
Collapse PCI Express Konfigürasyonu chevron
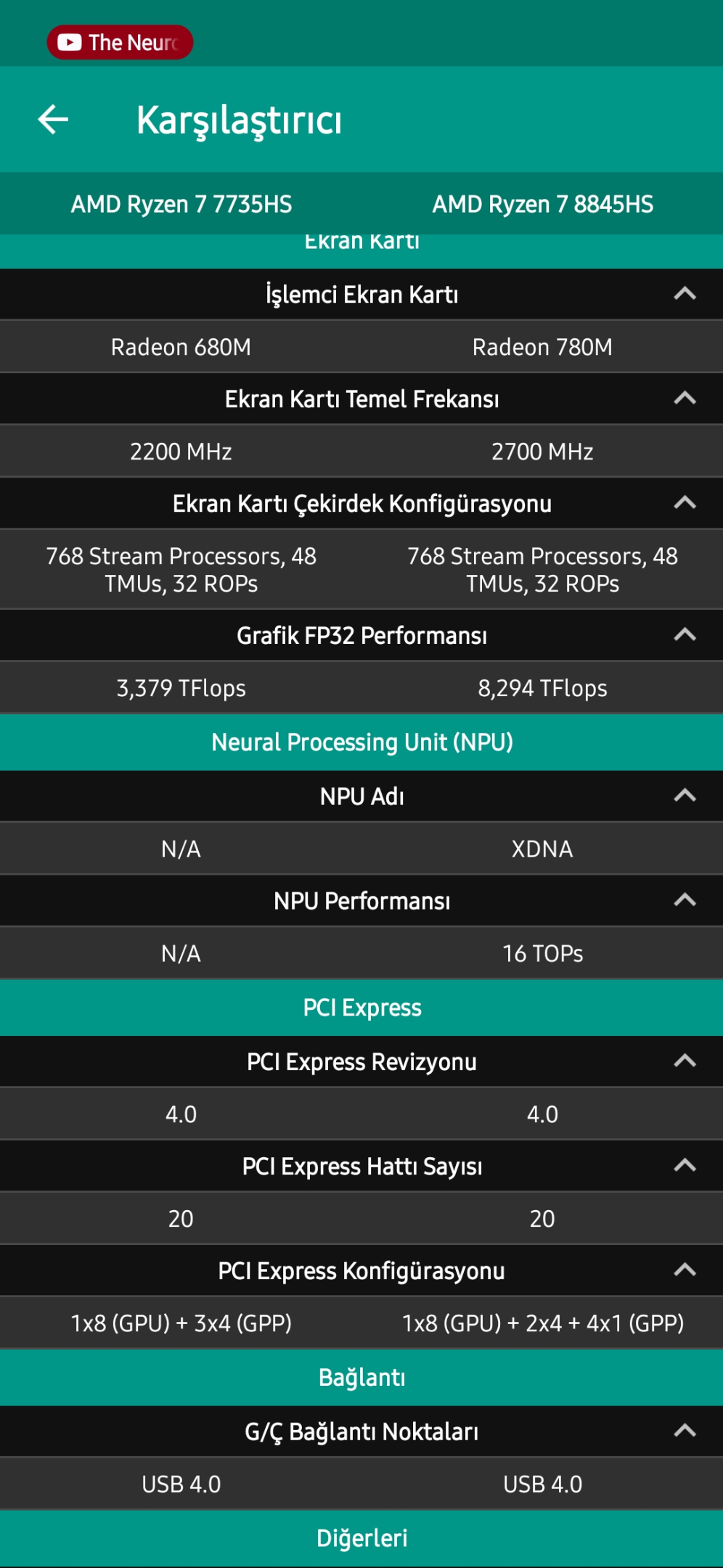685,1270
